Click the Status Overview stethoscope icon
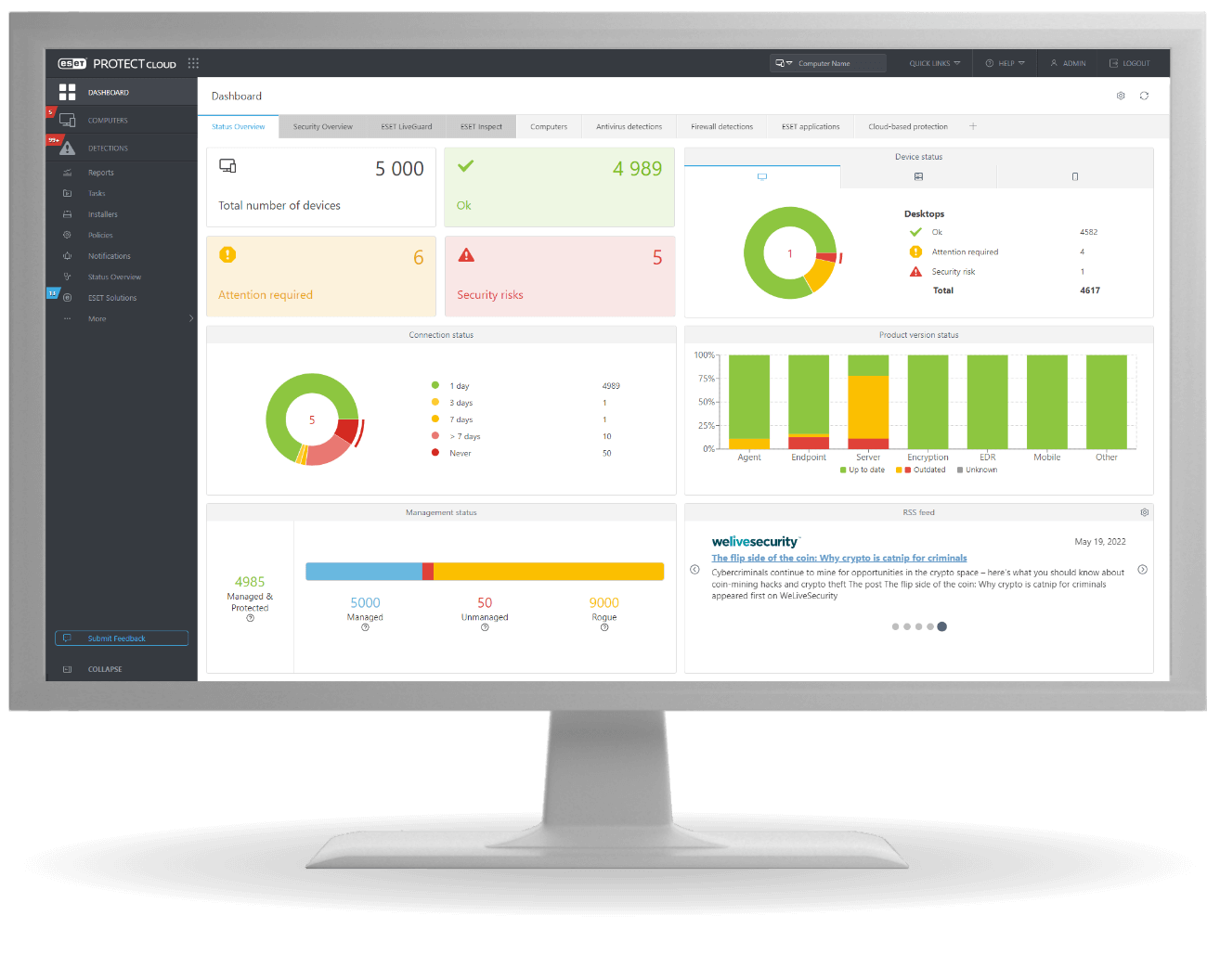 67,277
